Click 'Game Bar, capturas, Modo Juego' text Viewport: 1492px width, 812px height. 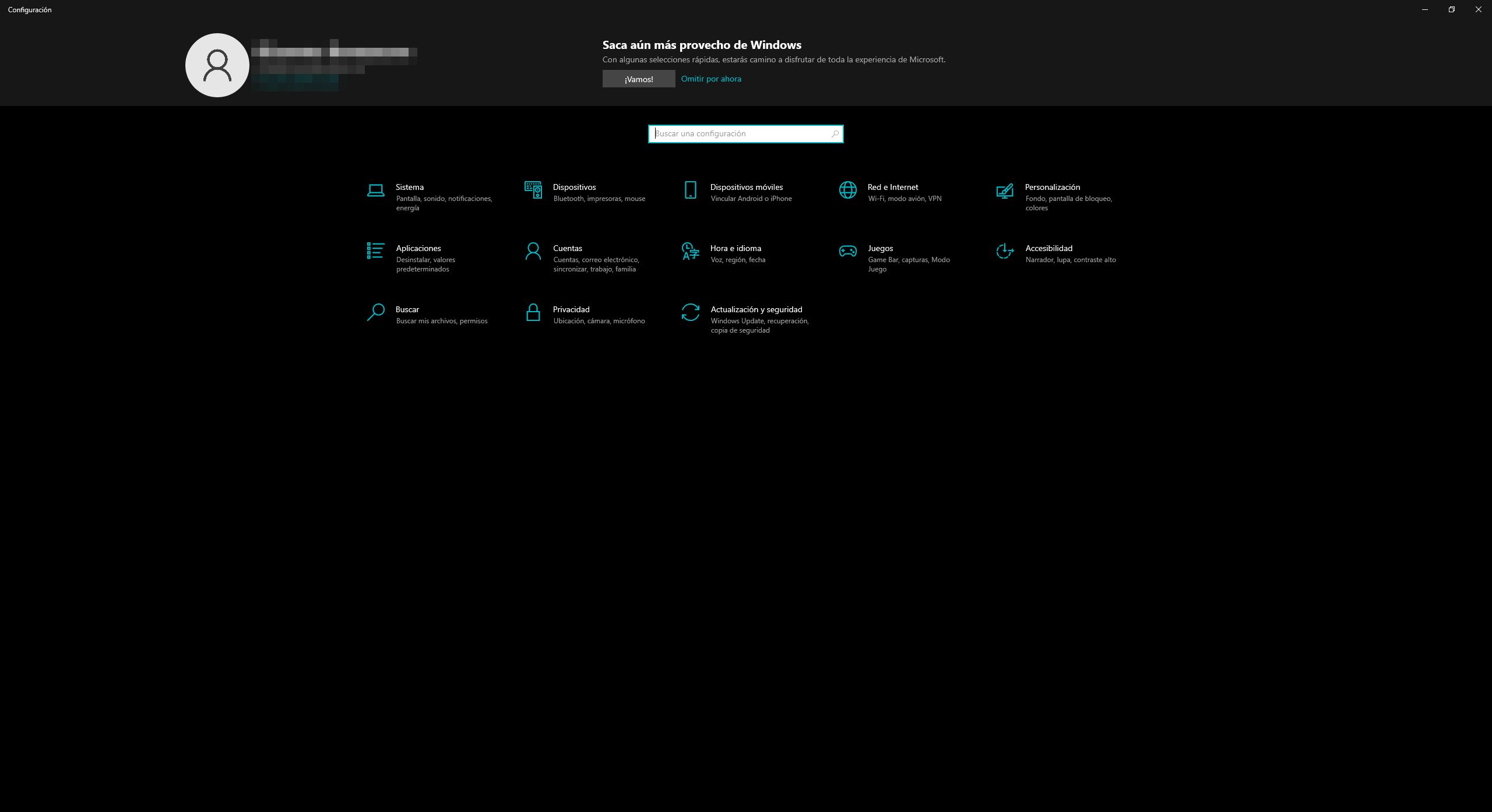coord(909,265)
